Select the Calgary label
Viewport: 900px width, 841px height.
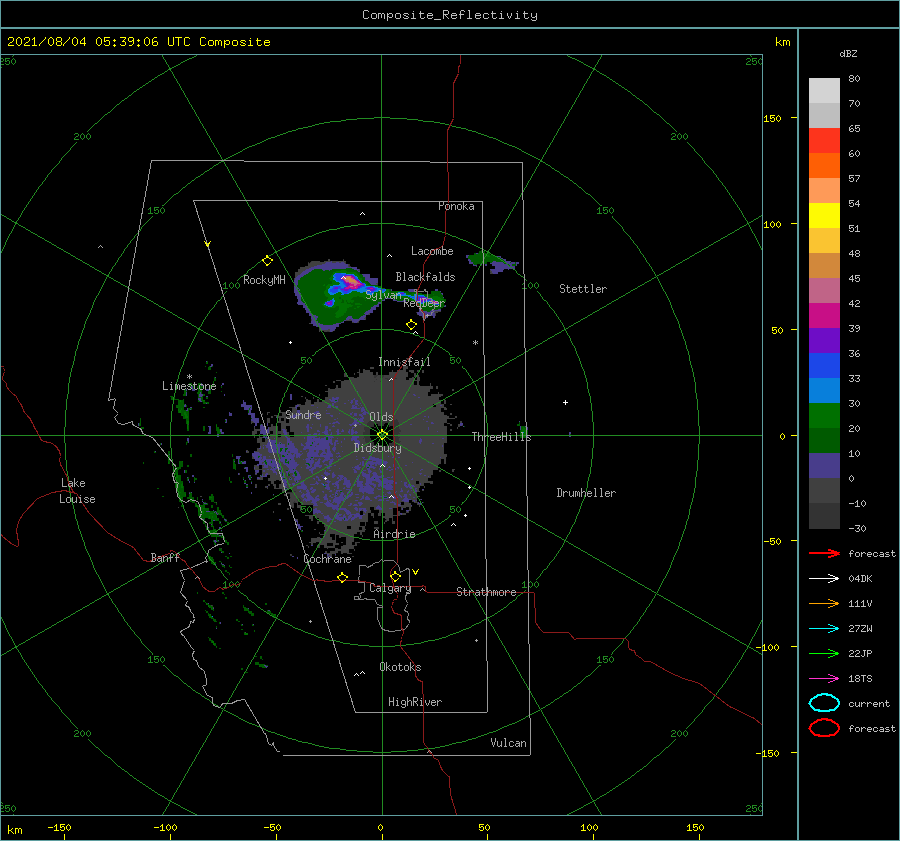tap(390, 588)
